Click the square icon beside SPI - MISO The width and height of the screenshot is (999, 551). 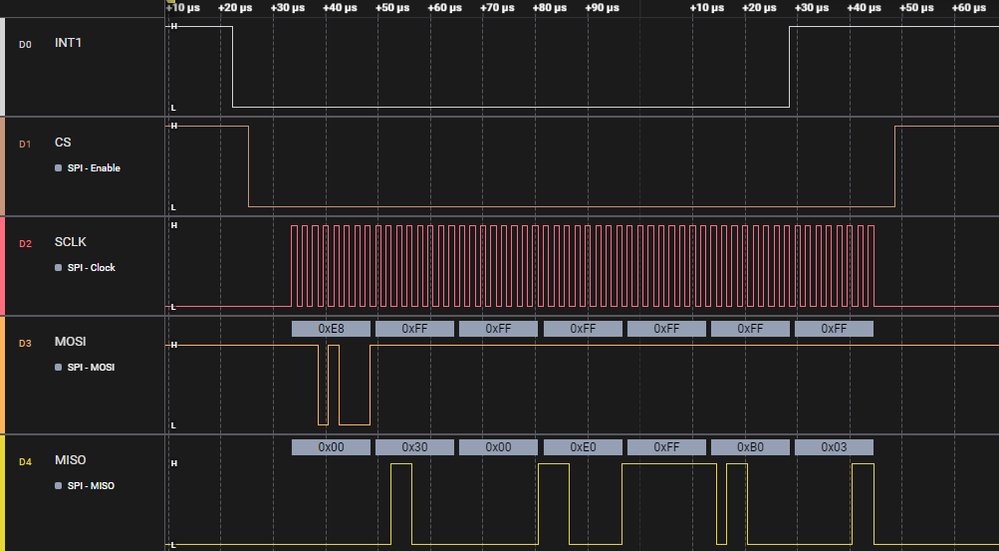point(59,485)
